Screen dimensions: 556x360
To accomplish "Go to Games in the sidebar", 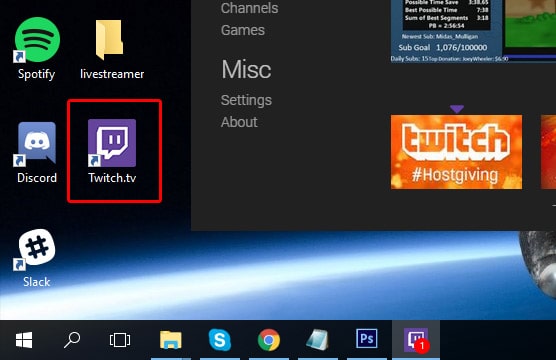I will [243, 30].
